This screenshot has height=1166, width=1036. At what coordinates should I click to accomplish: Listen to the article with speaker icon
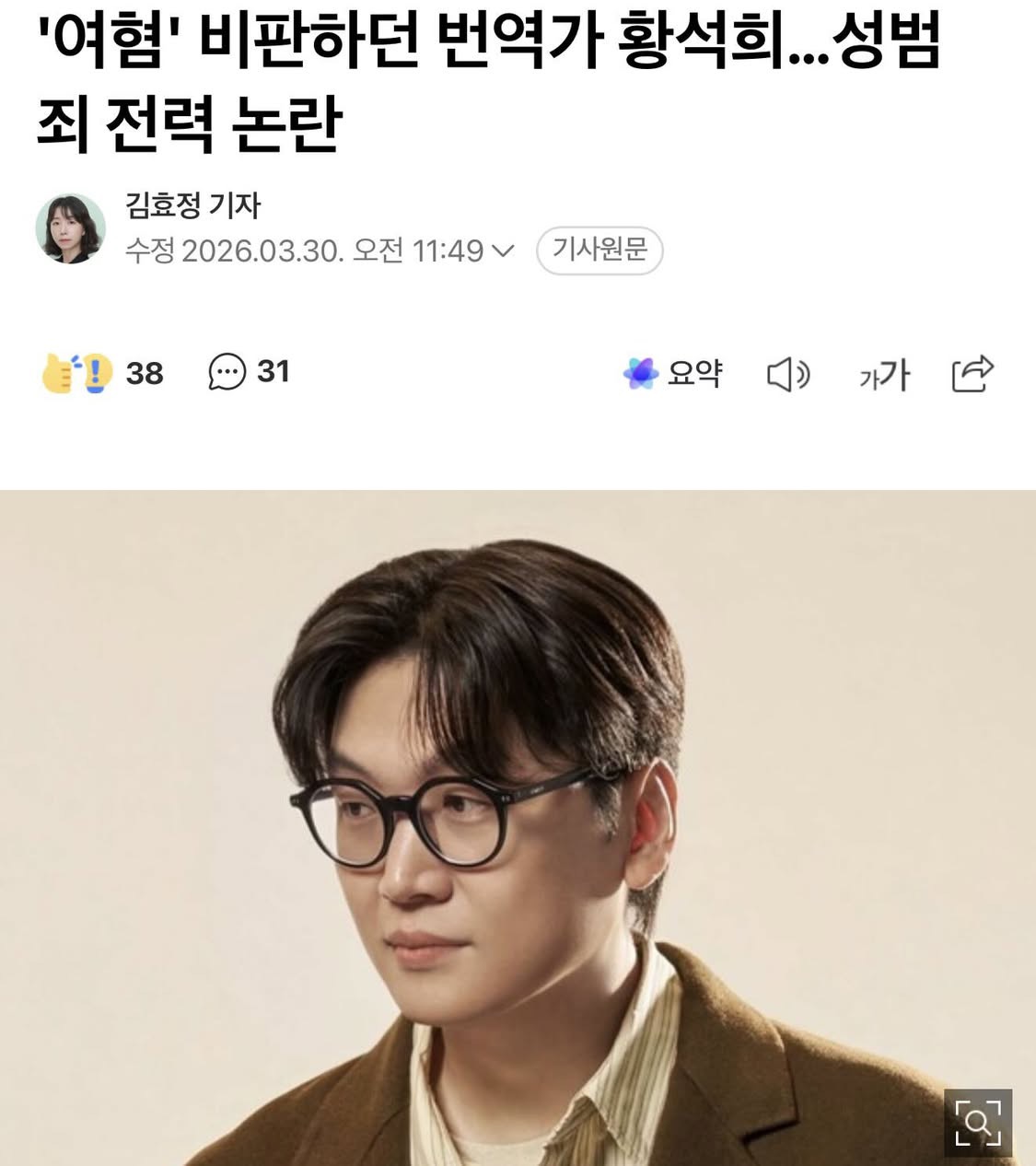(788, 374)
